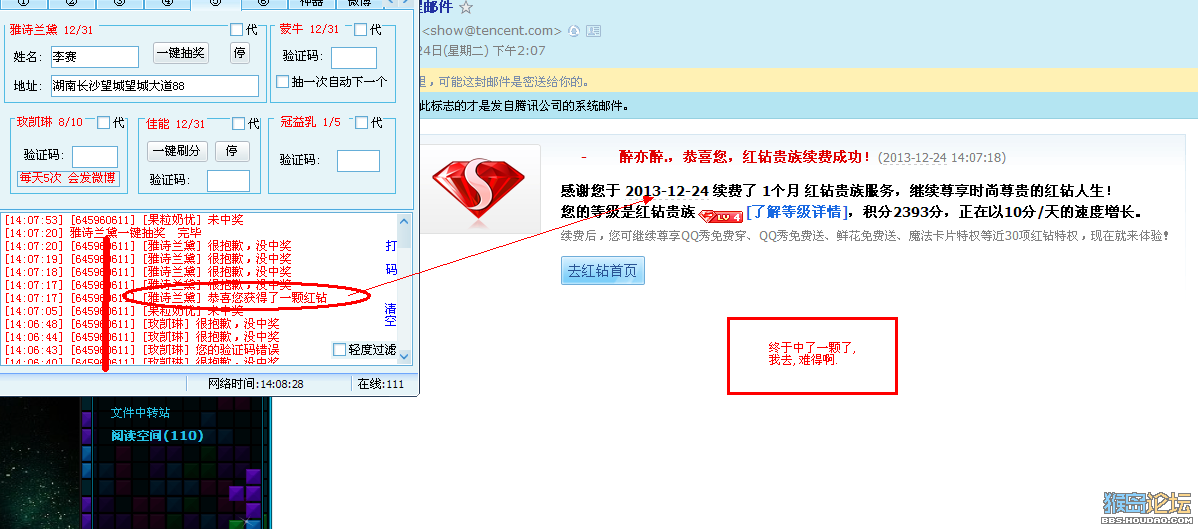Enable the 轻度过滤 checkbox
Screen dimensions: 1198x529
pos(340,349)
